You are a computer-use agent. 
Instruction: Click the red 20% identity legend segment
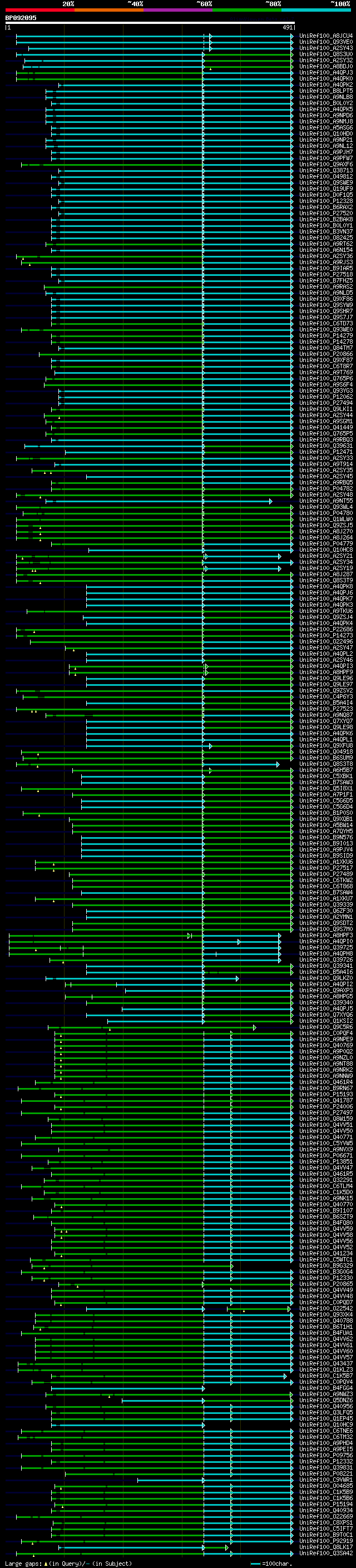click(x=39, y=10)
